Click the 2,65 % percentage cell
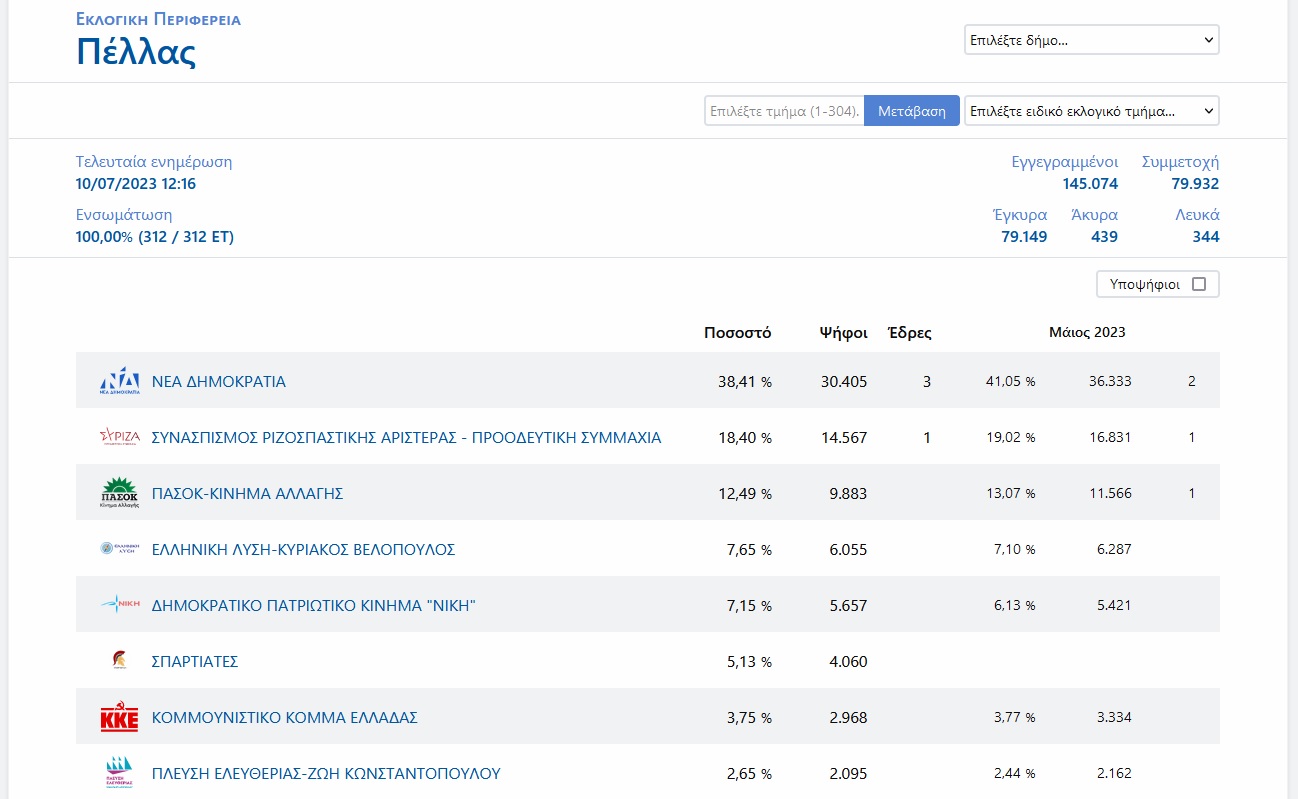Image resolution: width=1298 pixels, height=799 pixels. [x=749, y=774]
